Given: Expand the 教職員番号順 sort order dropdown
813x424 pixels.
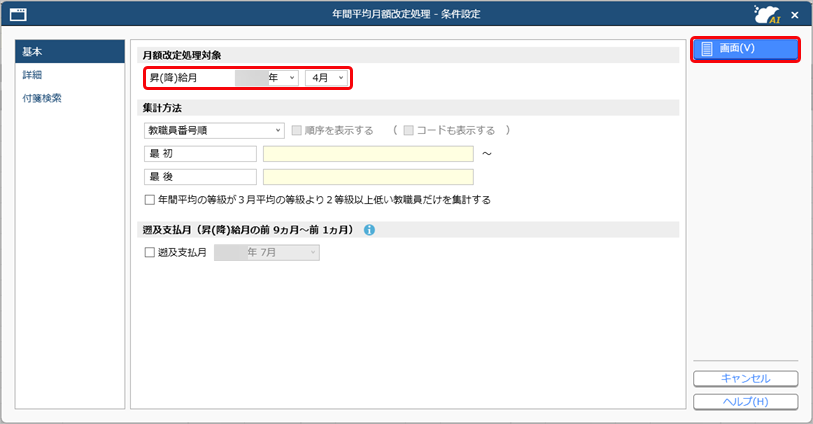Looking at the screenshot, I should point(214,130).
